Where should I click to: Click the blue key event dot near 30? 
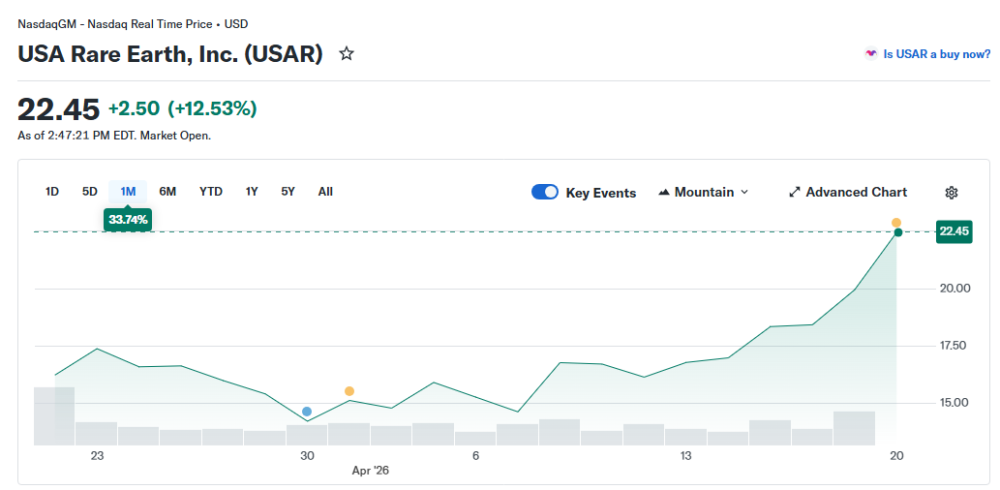pos(307,411)
